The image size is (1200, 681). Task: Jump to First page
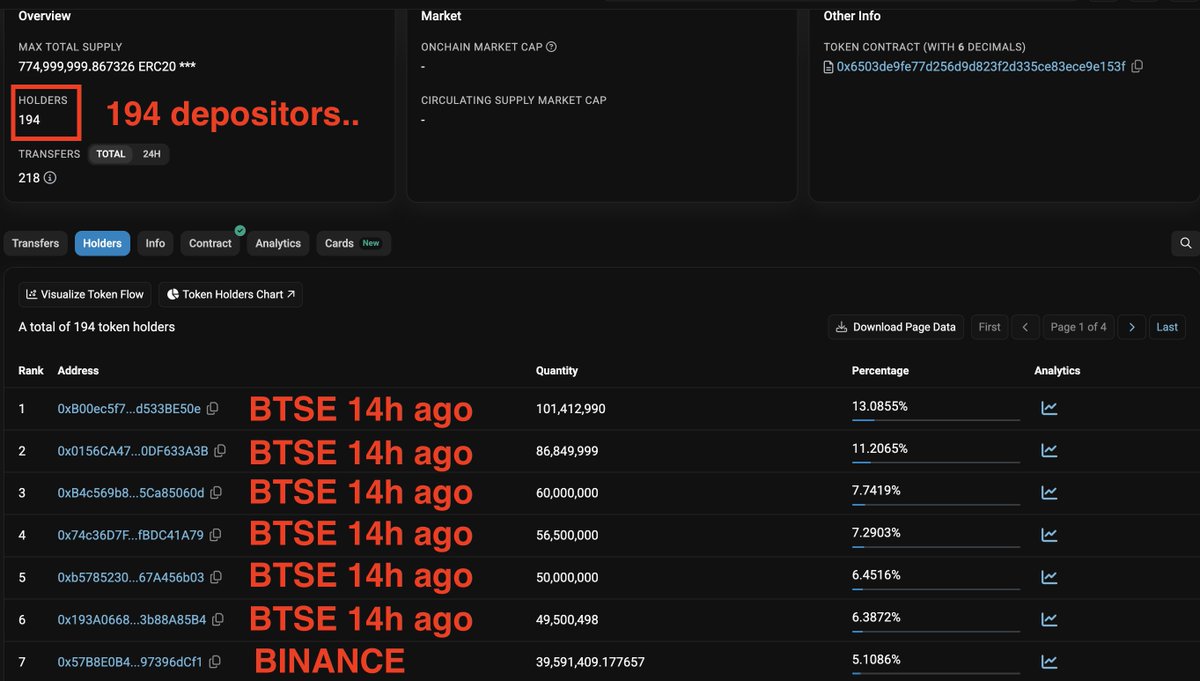[989, 327]
